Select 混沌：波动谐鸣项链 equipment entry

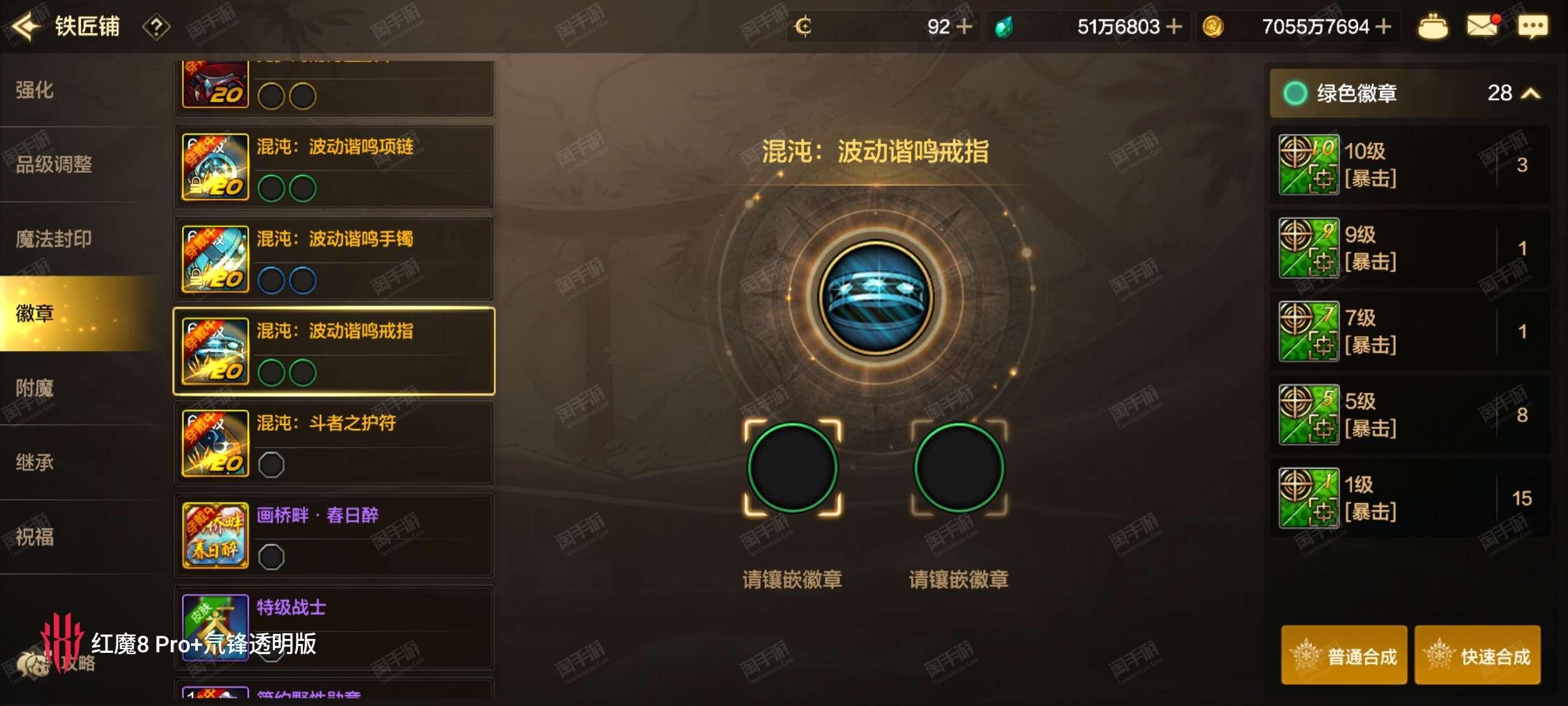coord(334,167)
